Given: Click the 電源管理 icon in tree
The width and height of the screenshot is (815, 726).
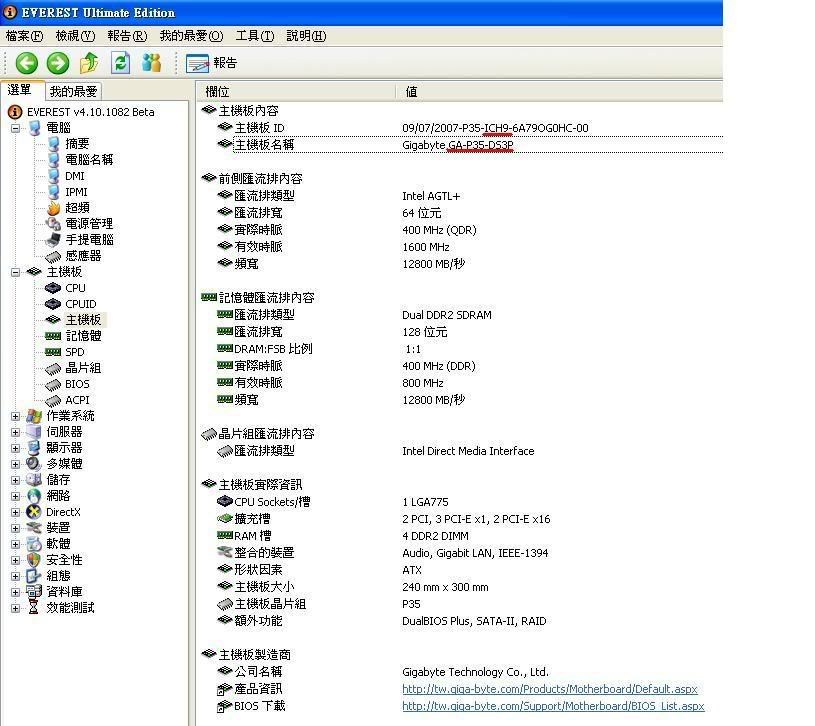Looking at the screenshot, I should 53,224.
